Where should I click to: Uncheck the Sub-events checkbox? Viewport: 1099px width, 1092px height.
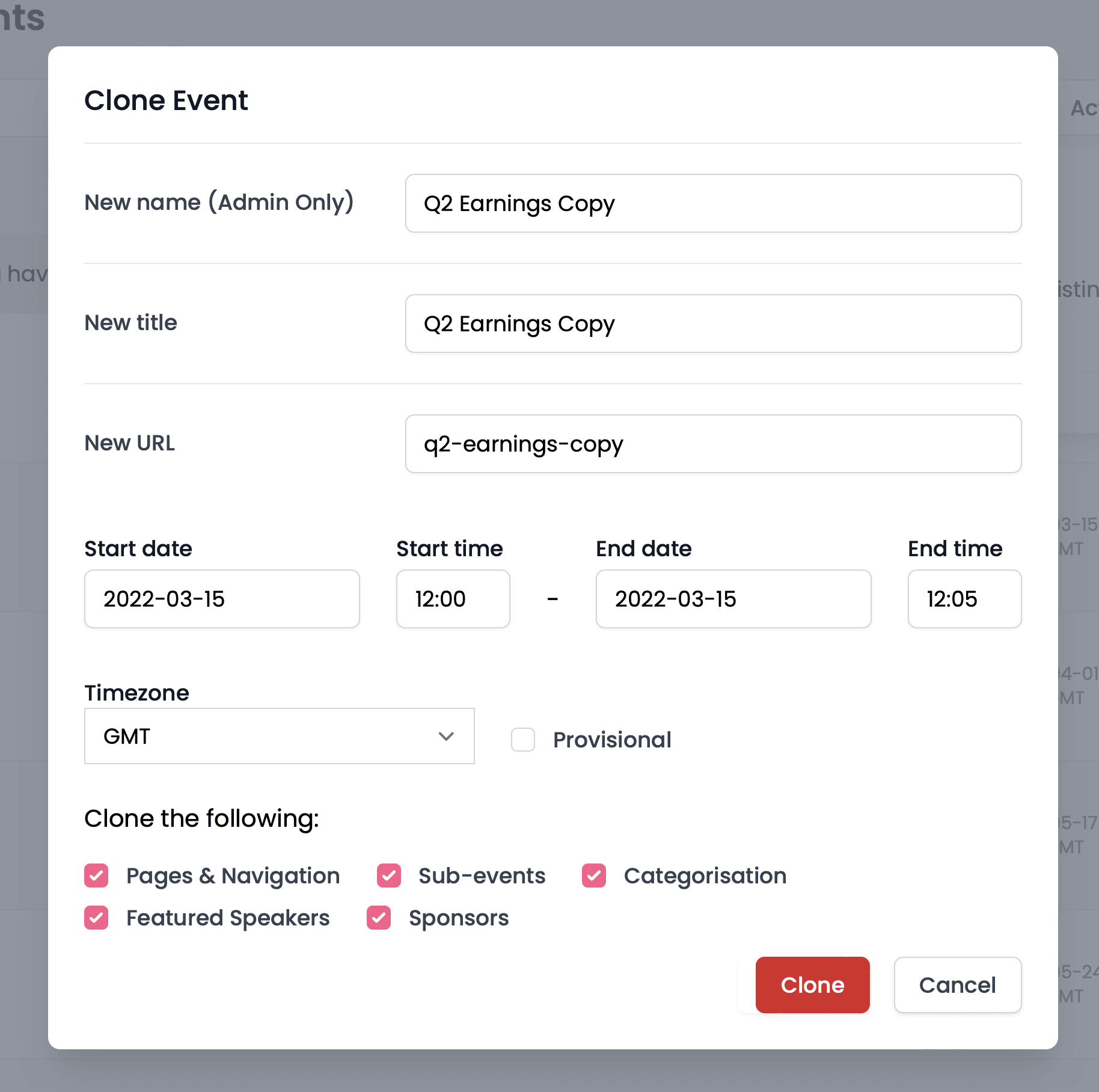click(389, 876)
